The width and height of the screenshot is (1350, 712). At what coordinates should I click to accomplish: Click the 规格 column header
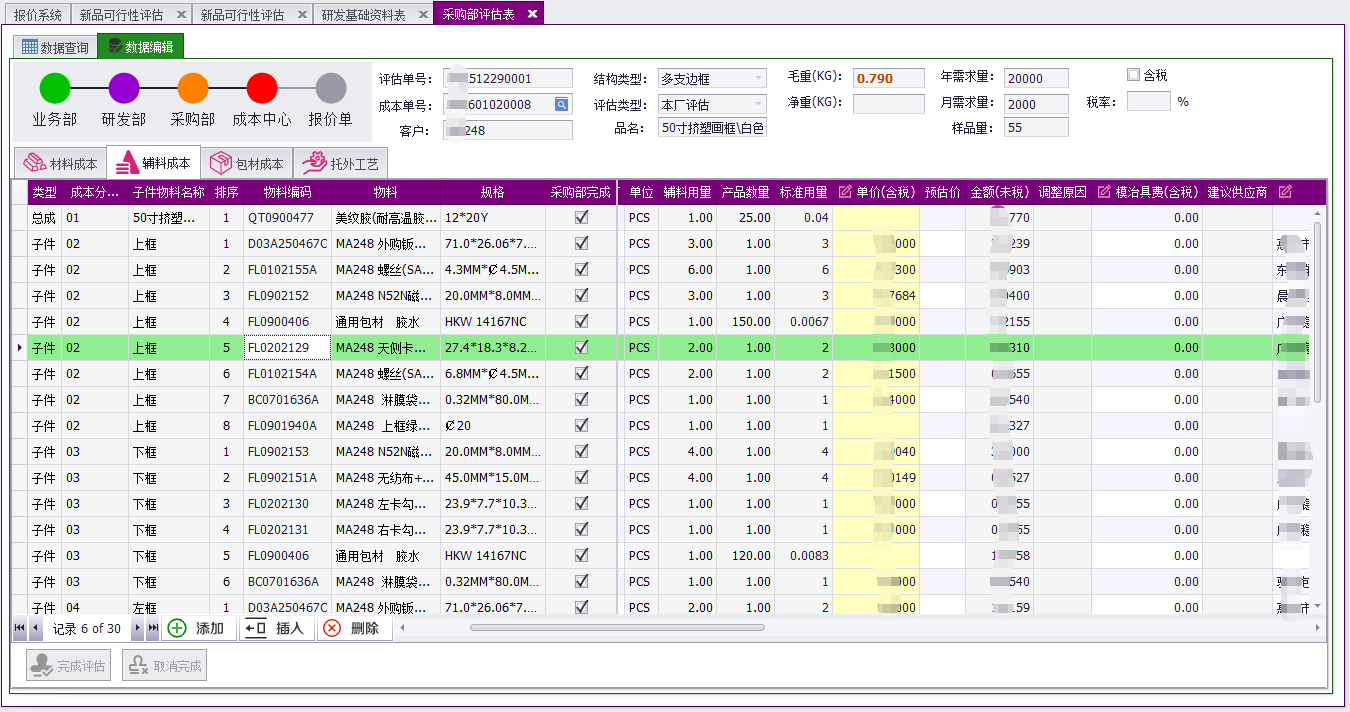point(493,192)
